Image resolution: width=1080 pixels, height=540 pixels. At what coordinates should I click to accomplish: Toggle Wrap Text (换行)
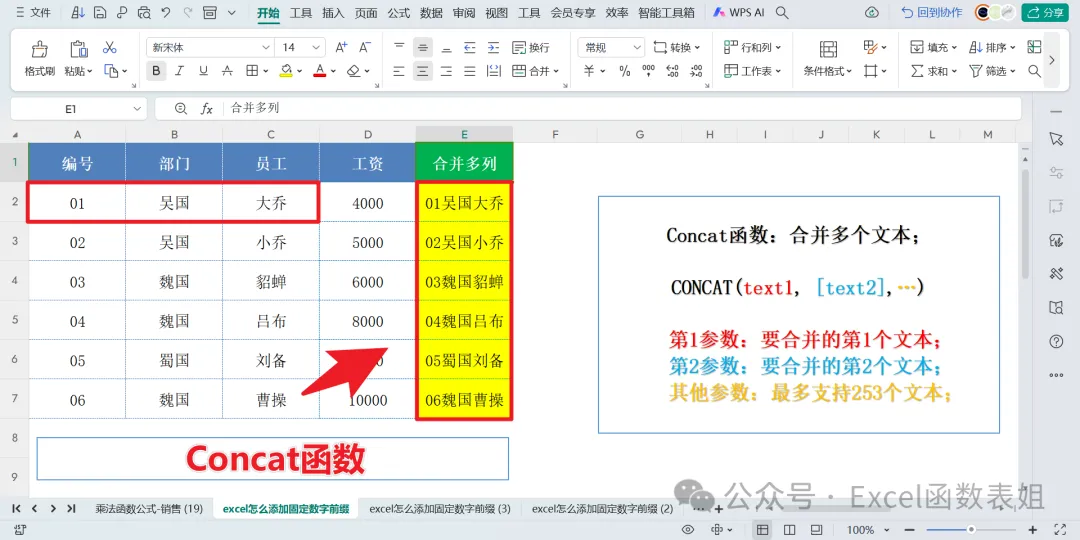531,48
